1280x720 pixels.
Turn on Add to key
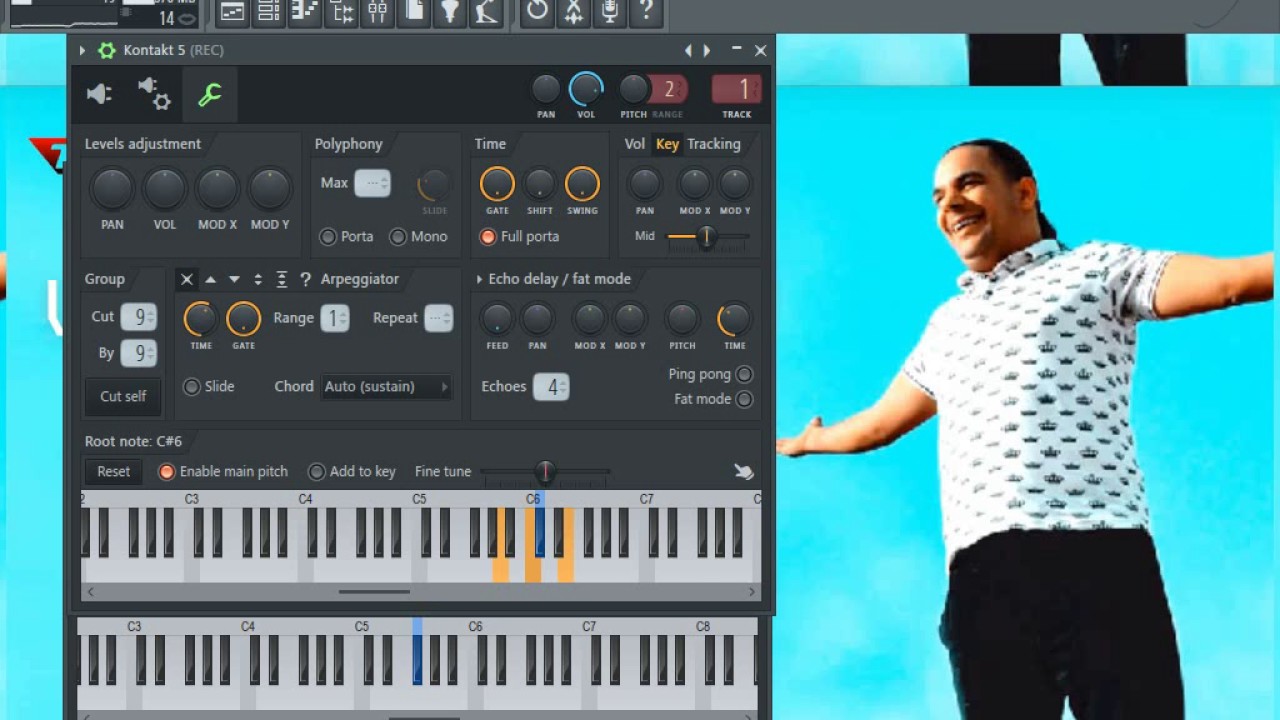click(352, 471)
